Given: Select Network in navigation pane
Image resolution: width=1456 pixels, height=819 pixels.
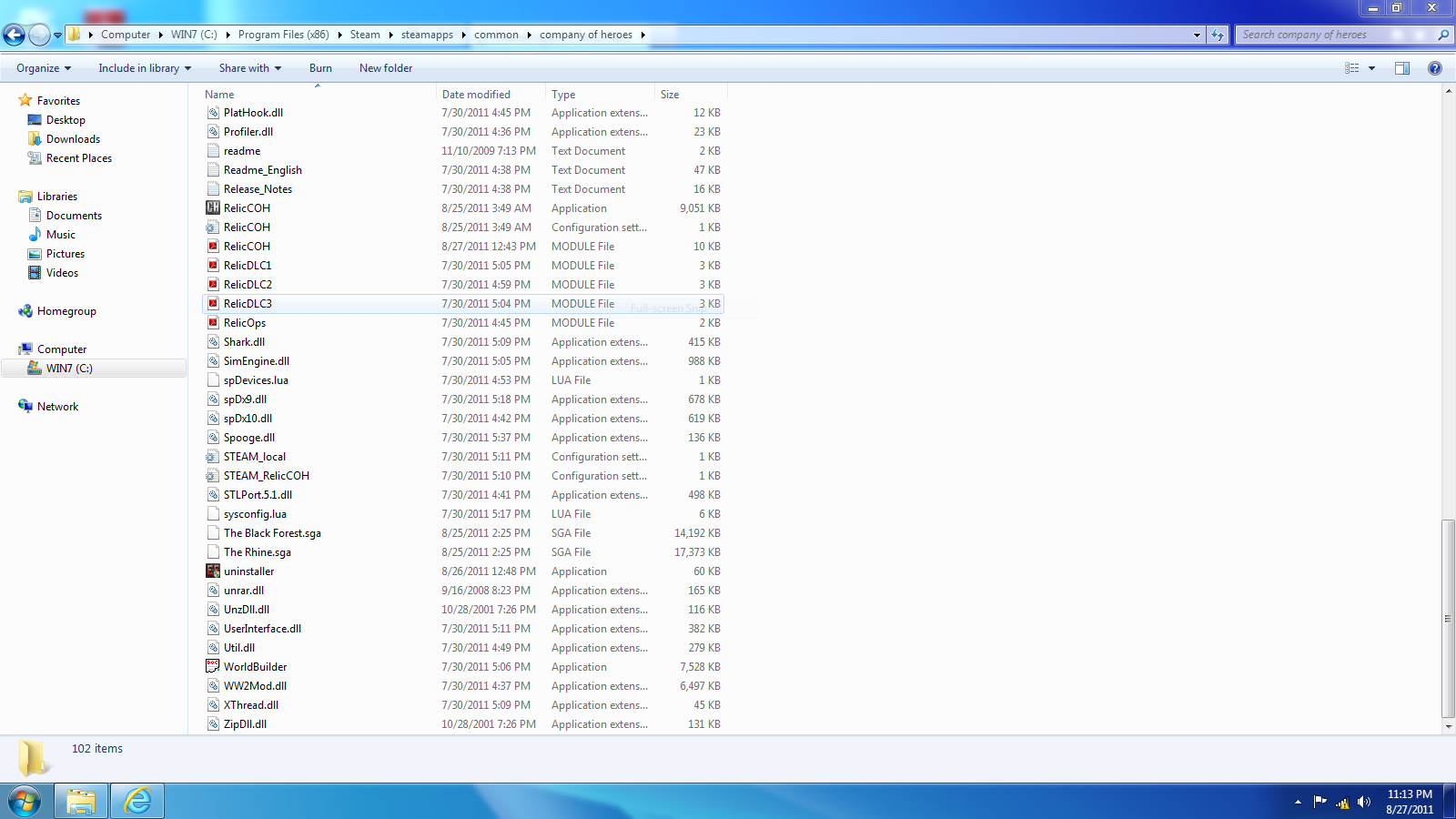Looking at the screenshot, I should click(x=57, y=407).
